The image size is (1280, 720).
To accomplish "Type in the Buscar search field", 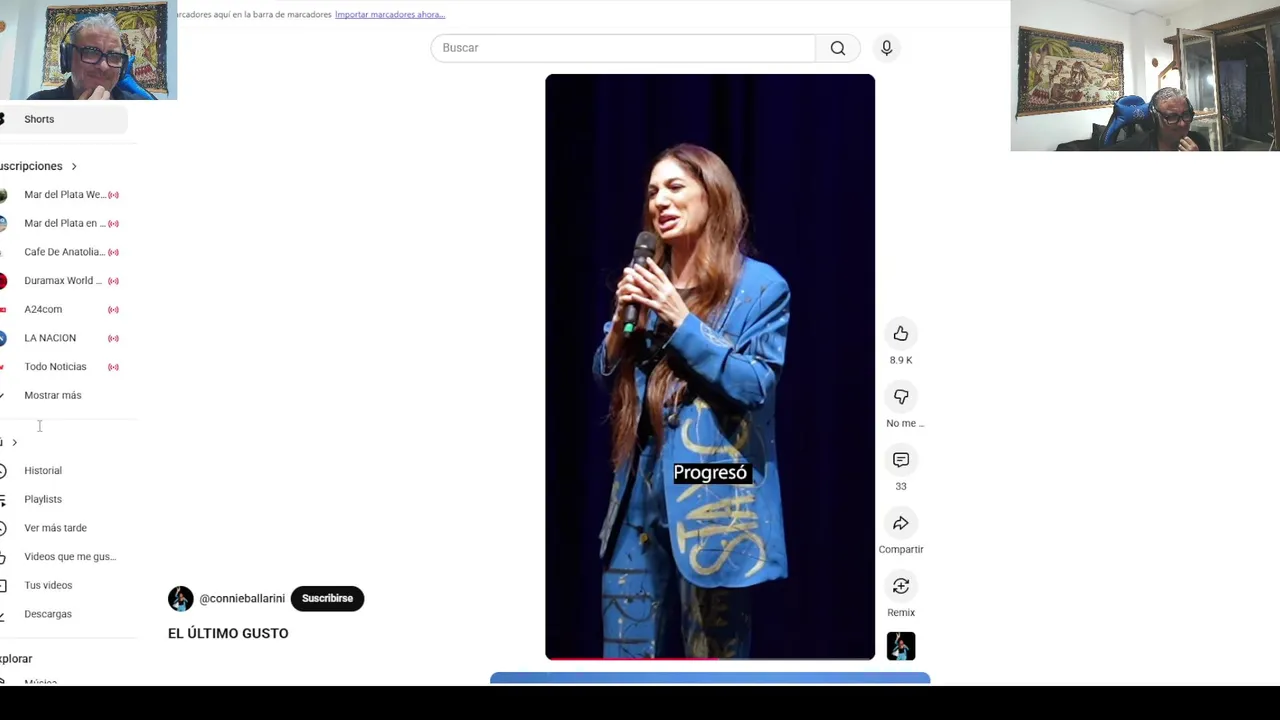I will tap(623, 48).
